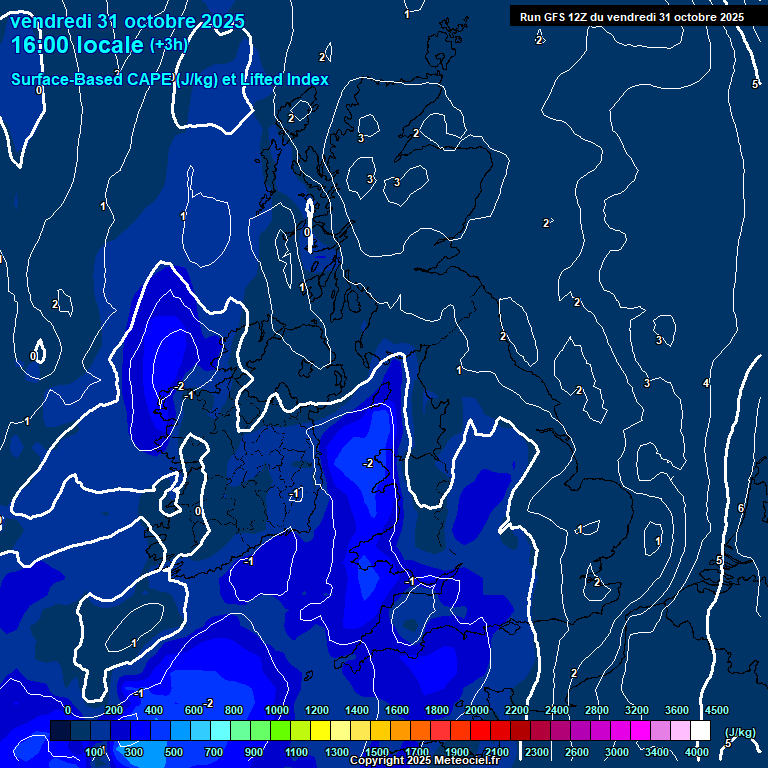
Task: Click the 1000 value above the legend
Action: tap(277, 710)
